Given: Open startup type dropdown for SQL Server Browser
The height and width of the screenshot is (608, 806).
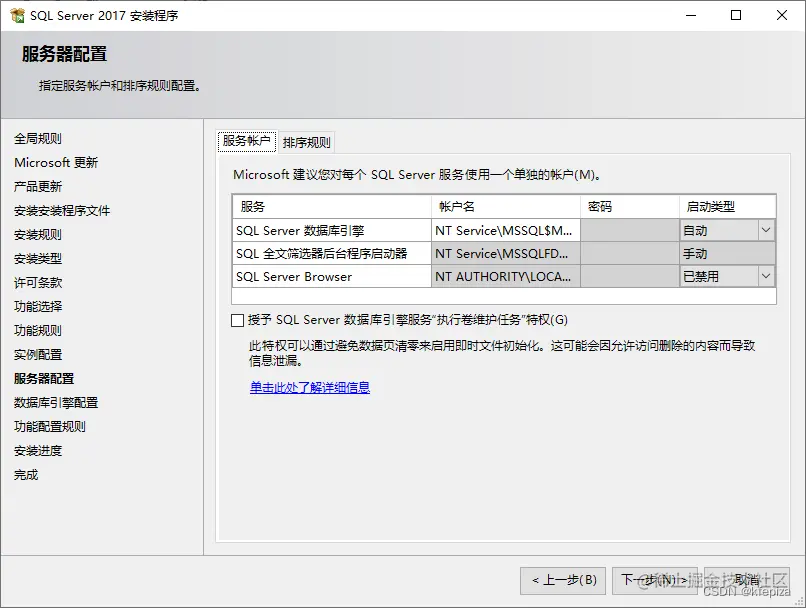Looking at the screenshot, I should 767,277.
